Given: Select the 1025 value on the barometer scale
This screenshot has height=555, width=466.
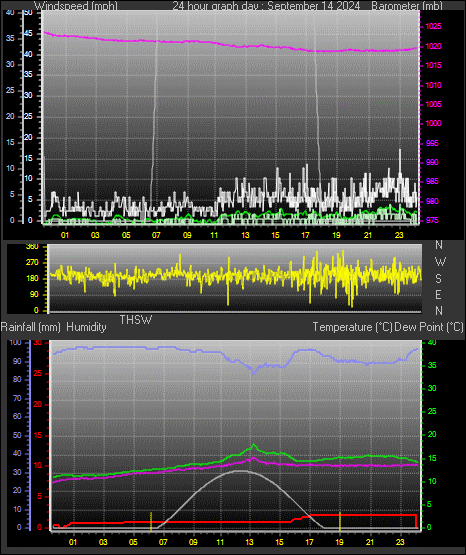Looking at the screenshot, I should click(x=433, y=27).
